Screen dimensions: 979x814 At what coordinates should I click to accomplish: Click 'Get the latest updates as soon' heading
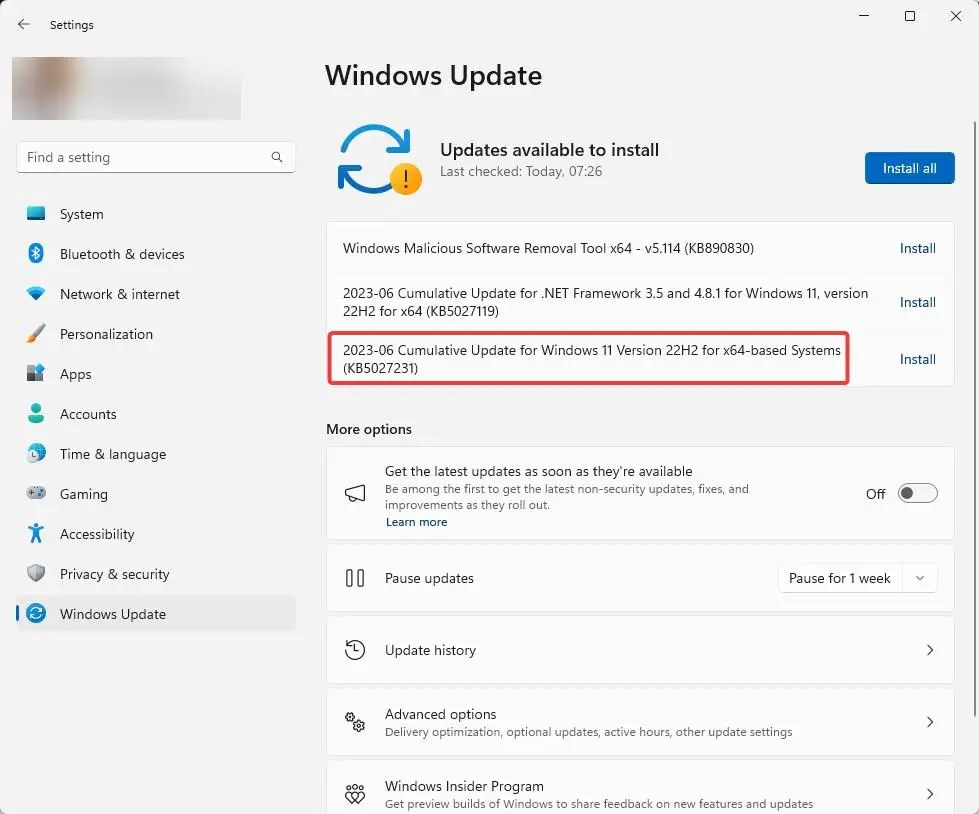pyautogui.click(x=538, y=471)
